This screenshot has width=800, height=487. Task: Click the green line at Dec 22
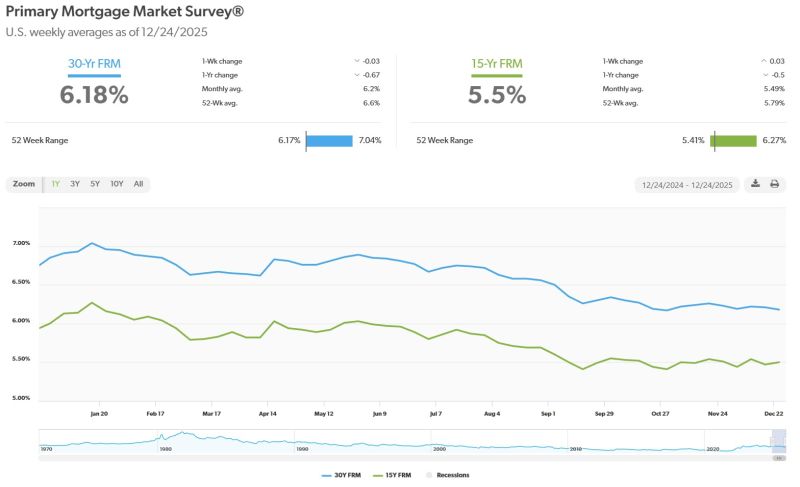tap(778, 362)
